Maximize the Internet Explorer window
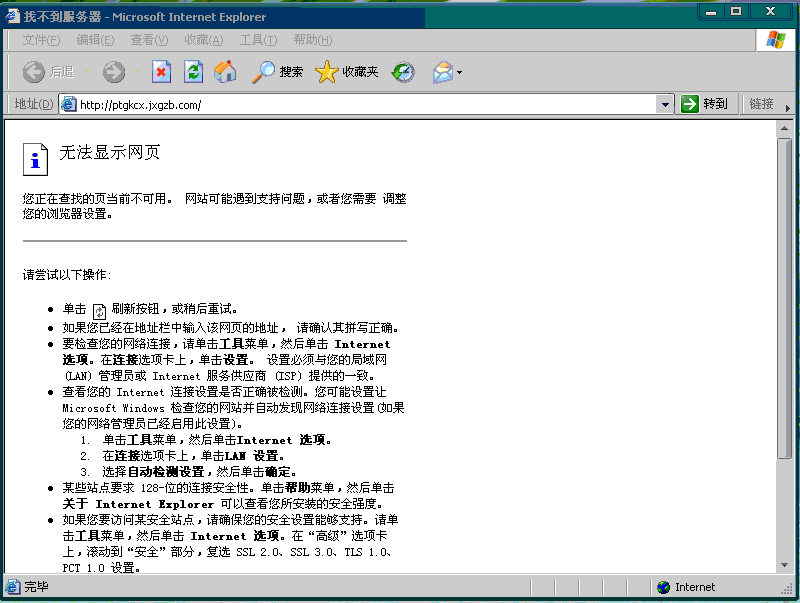This screenshot has width=800, height=603. click(x=736, y=12)
